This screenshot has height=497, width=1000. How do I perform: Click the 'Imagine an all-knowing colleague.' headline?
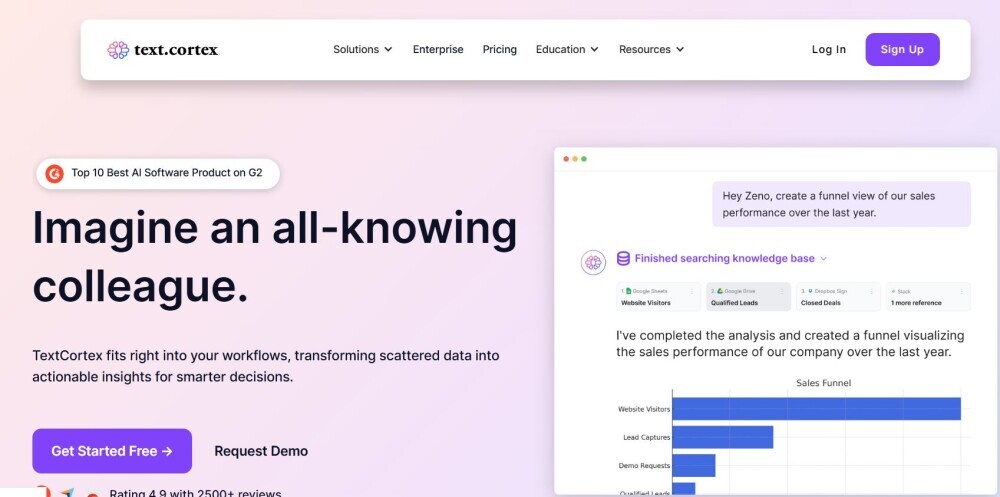[275, 257]
